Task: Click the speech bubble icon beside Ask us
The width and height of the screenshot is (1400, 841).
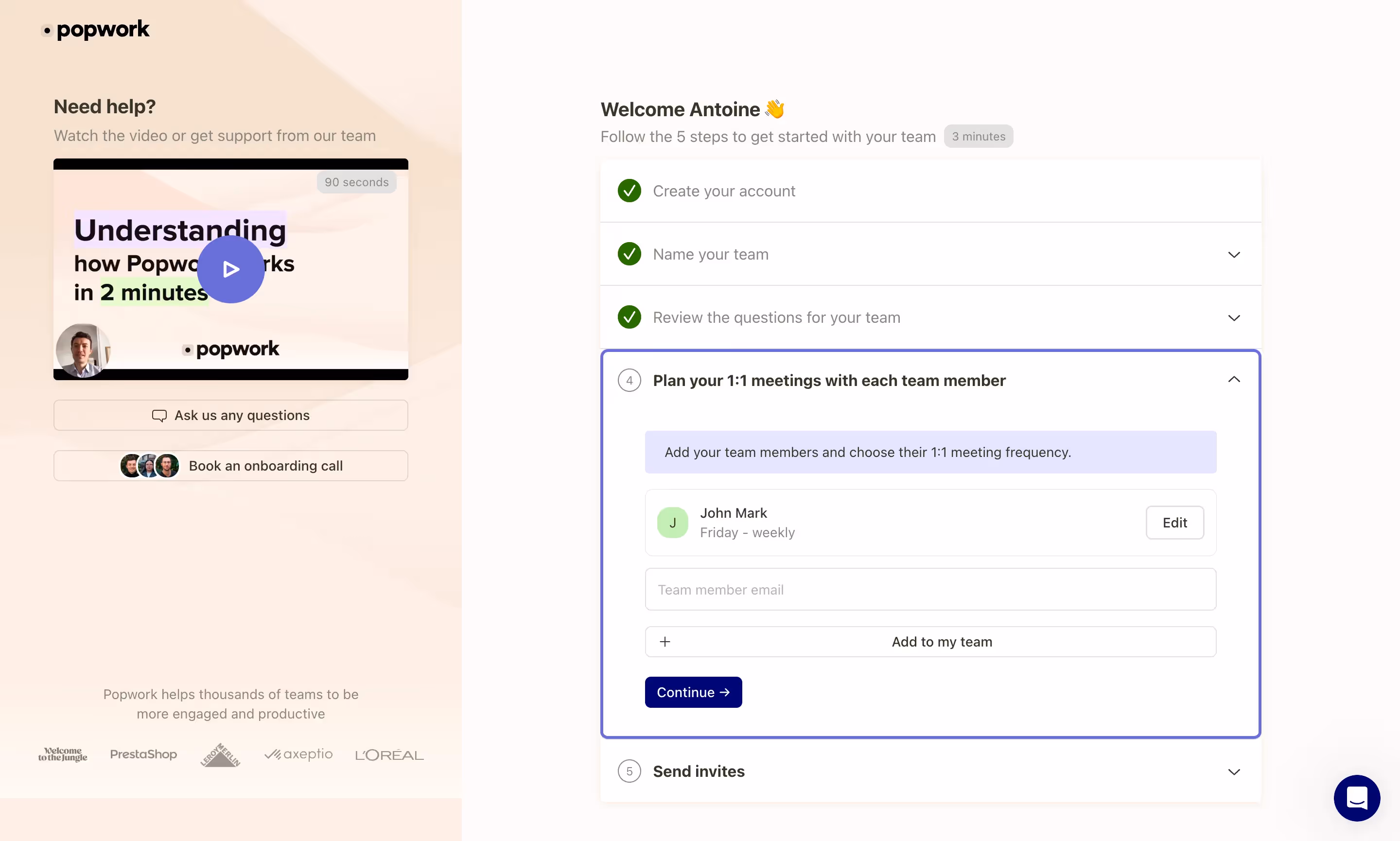Action: click(x=159, y=416)
